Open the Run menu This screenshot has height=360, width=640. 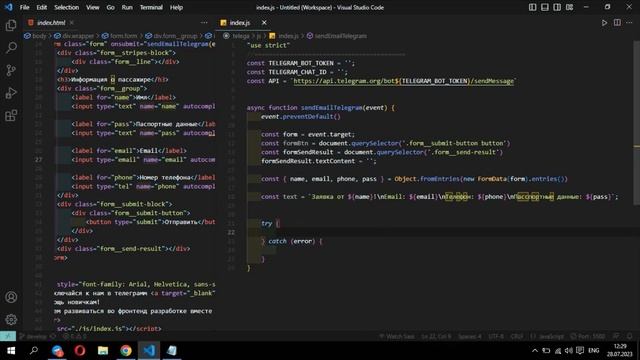(x=127, y=7)
